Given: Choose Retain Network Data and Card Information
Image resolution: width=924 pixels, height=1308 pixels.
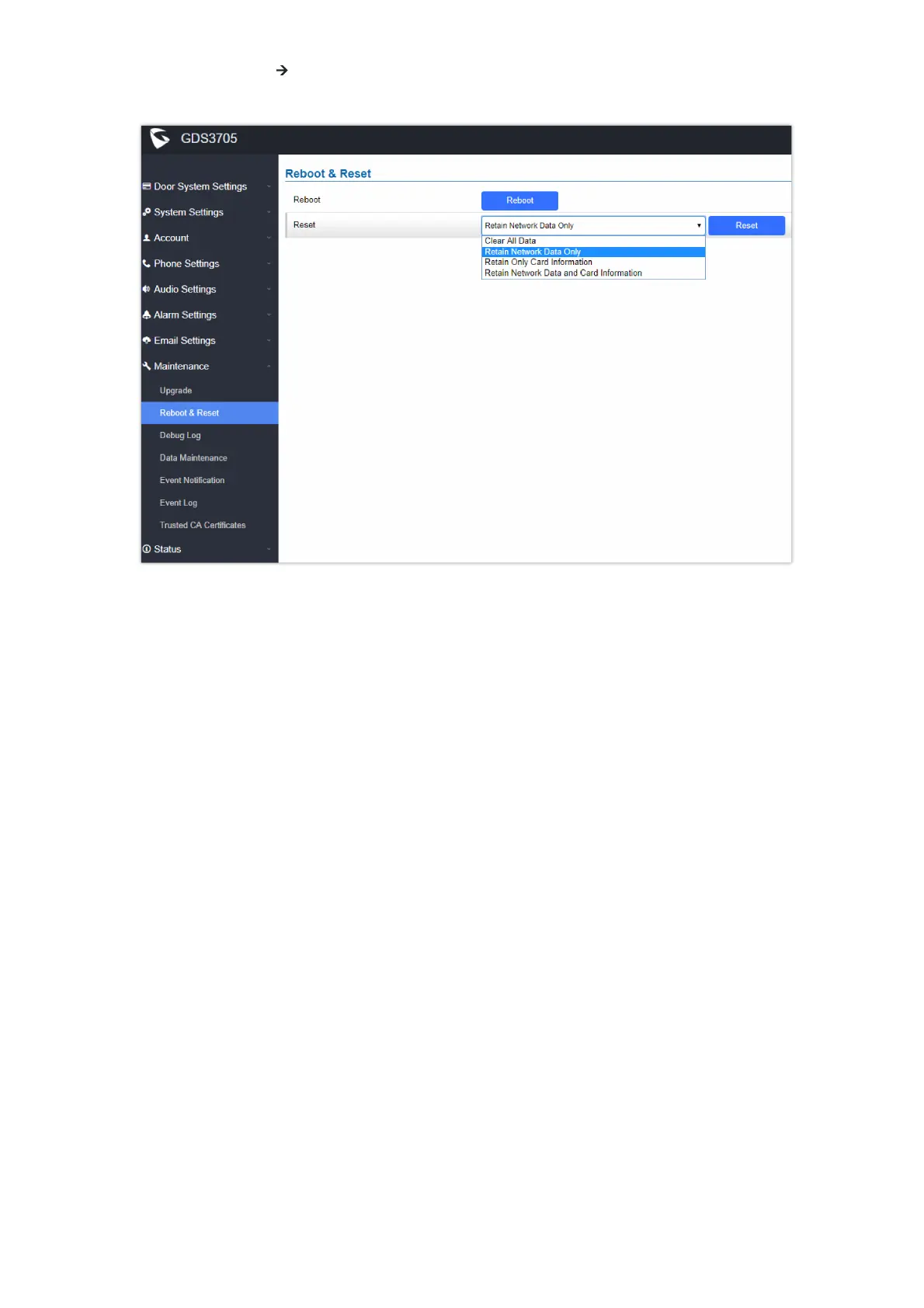Looking at the screenshot, I should [593, 273].
